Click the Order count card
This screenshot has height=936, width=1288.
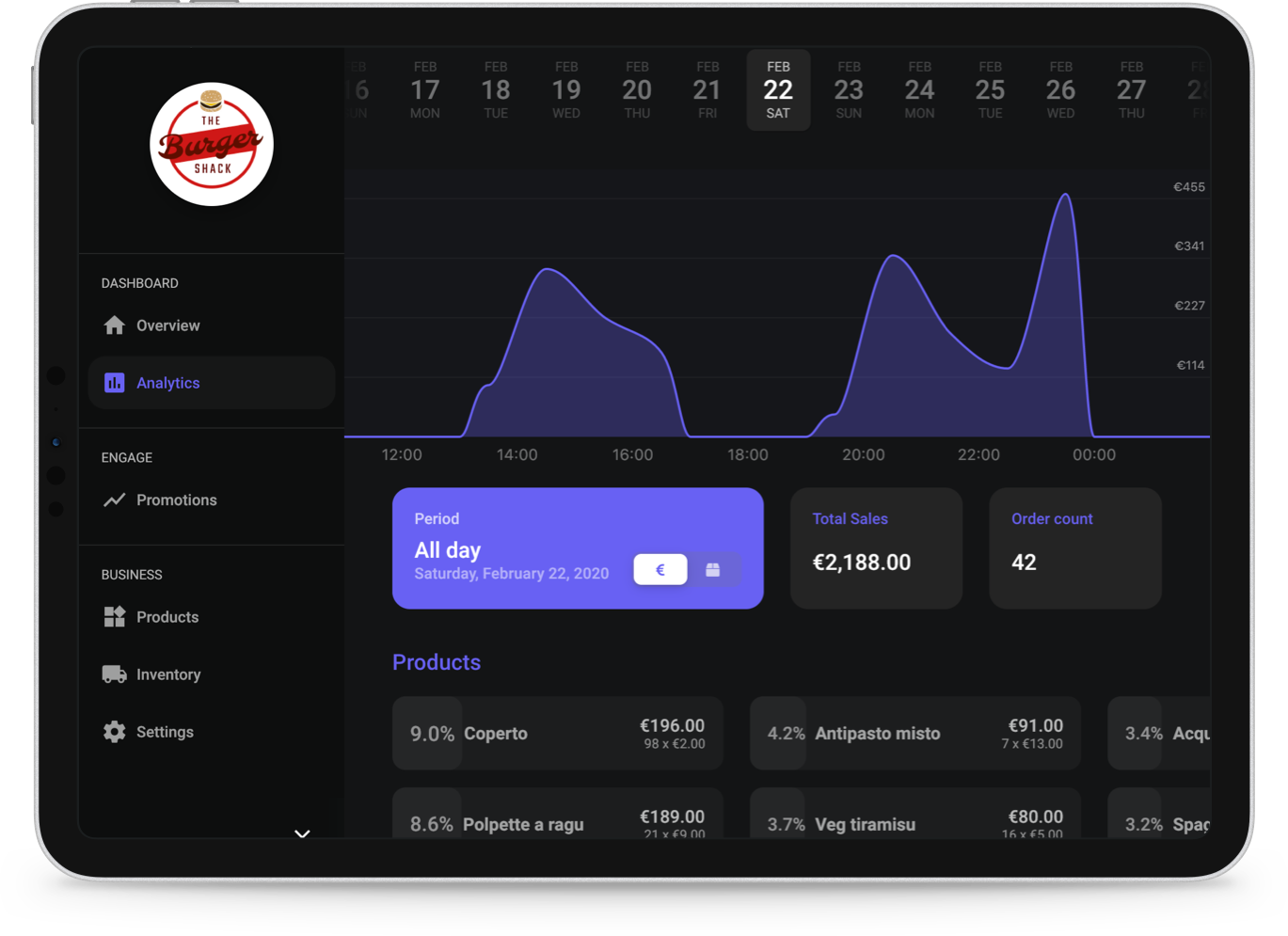(1074, 547)
